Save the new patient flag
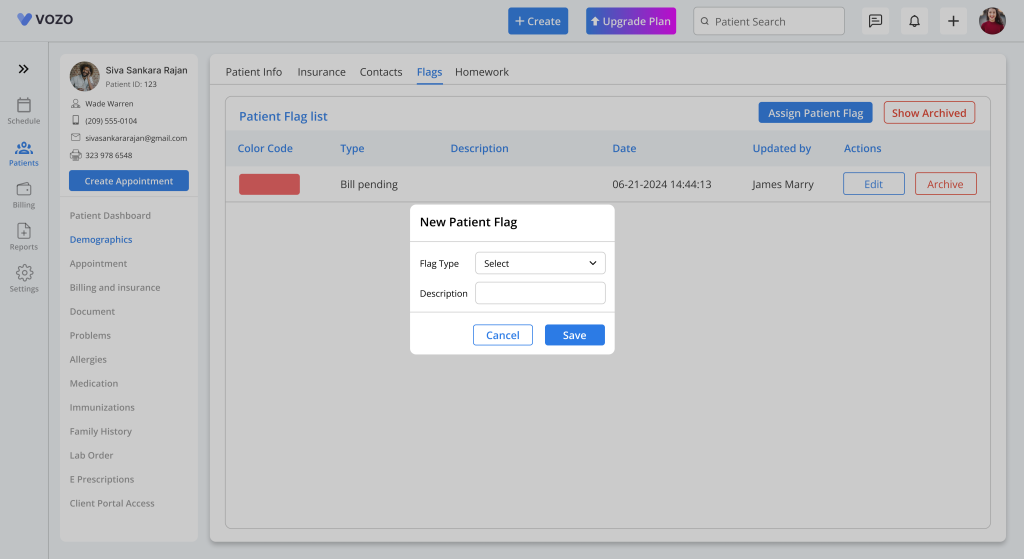1024x559 pixels. coord(575,335)
